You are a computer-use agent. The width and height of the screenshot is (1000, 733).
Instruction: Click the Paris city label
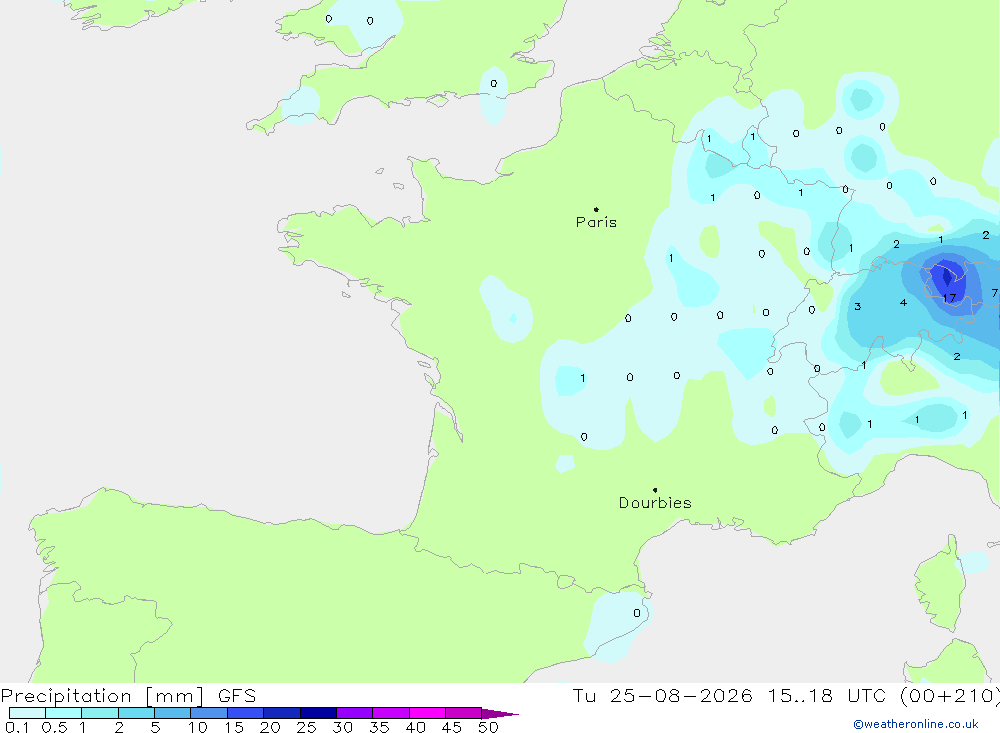pyautogui.click(x=596, y=222)
